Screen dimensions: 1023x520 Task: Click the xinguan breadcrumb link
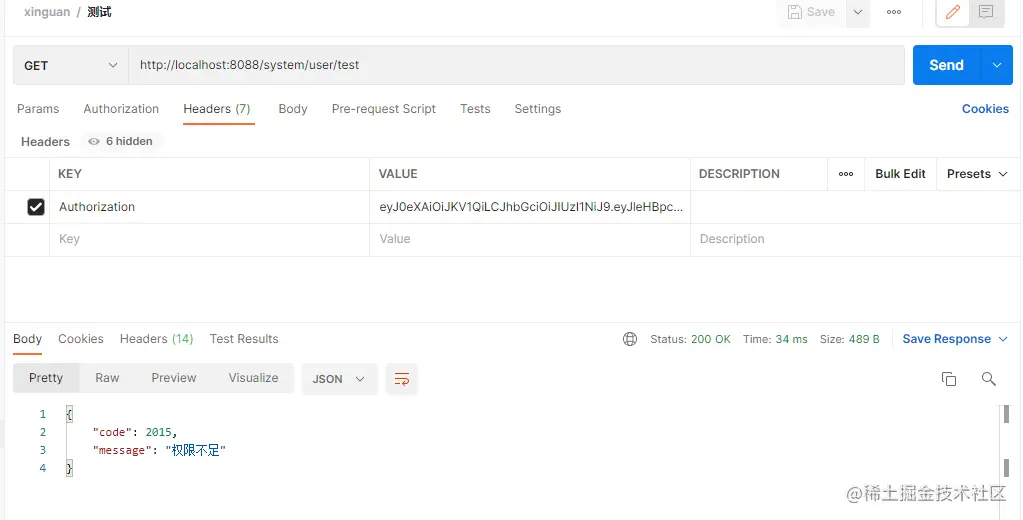(47, 12)
